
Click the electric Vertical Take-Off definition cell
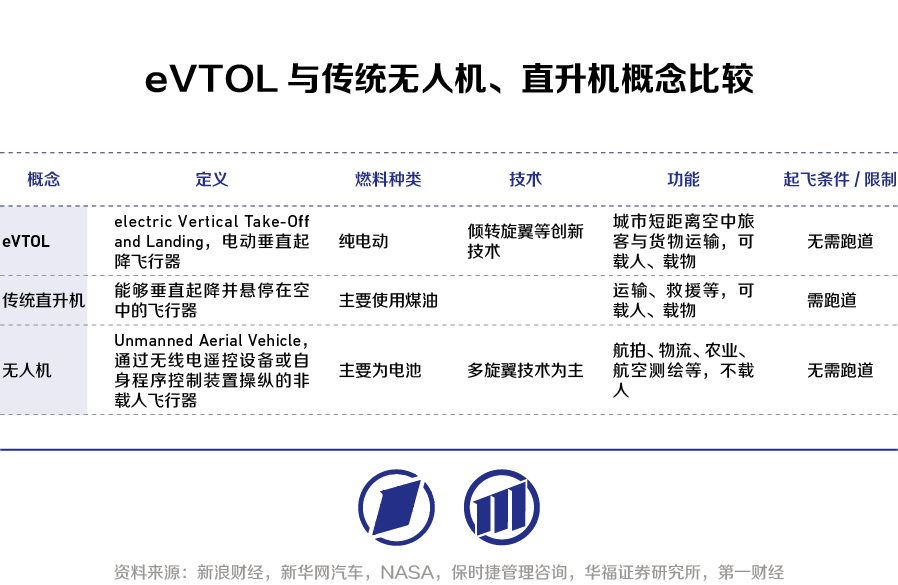coord(212,241)
